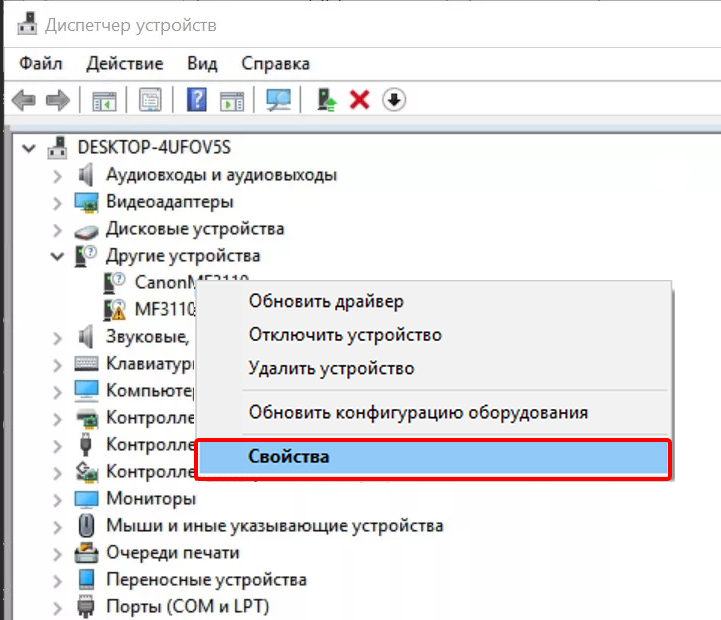
Task: Click the Back arrow in toolbar
Action: click(23, 100)
